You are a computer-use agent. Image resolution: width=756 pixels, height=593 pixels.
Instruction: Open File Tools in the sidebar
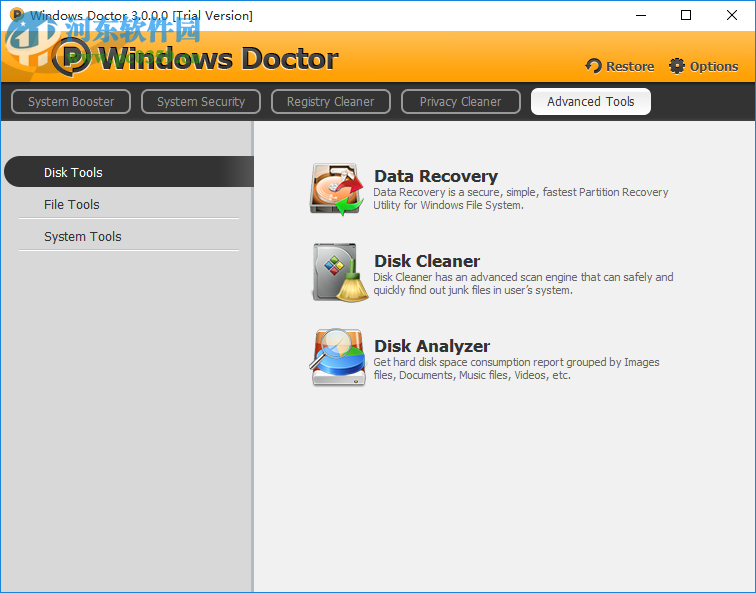(x=129, y=204)
